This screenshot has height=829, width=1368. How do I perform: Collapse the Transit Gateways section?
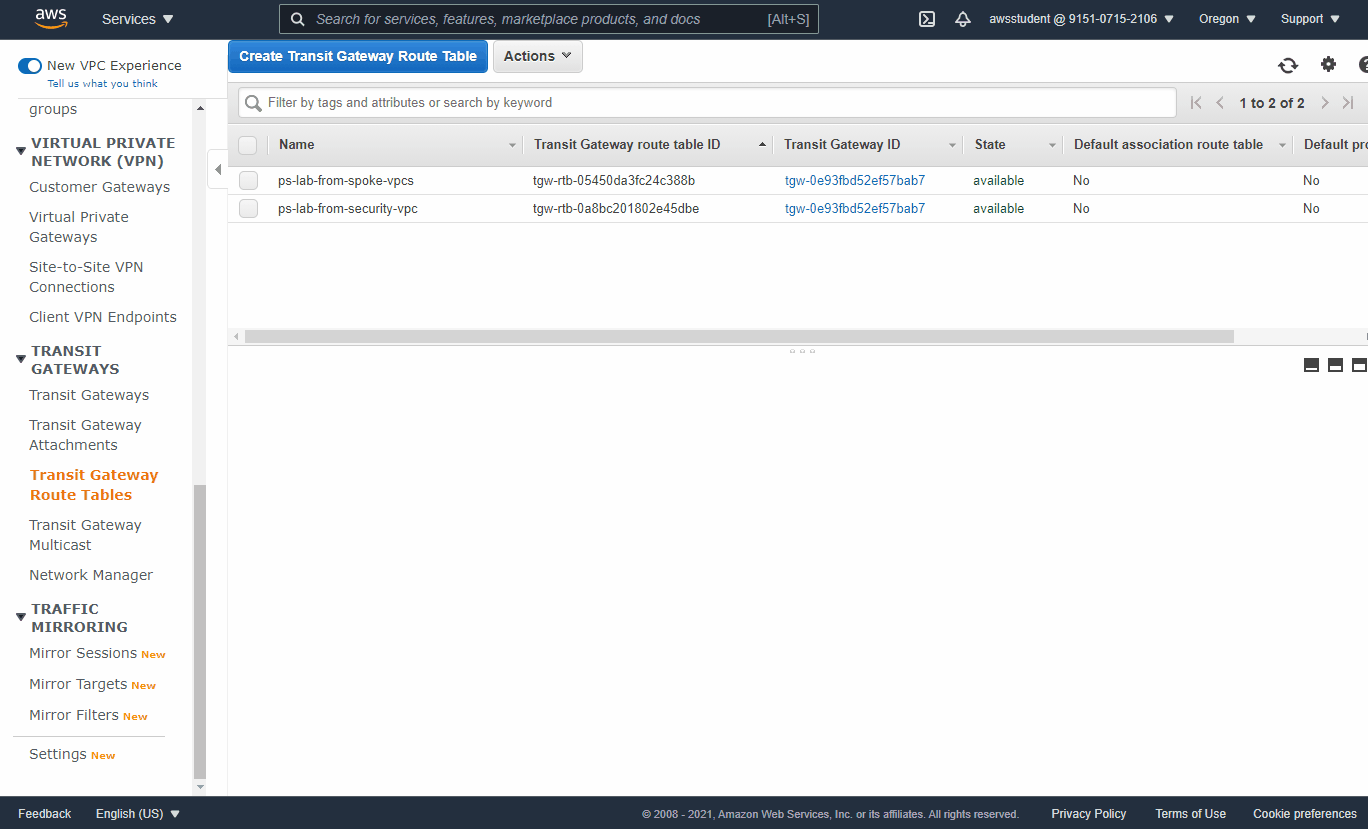pos(21,360)
